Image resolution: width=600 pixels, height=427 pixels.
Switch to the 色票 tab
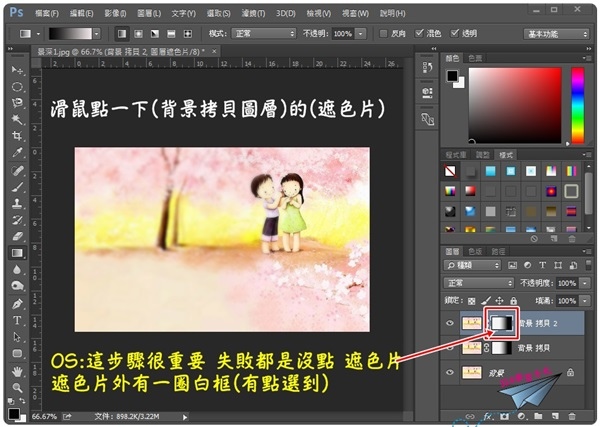(475, 58)
